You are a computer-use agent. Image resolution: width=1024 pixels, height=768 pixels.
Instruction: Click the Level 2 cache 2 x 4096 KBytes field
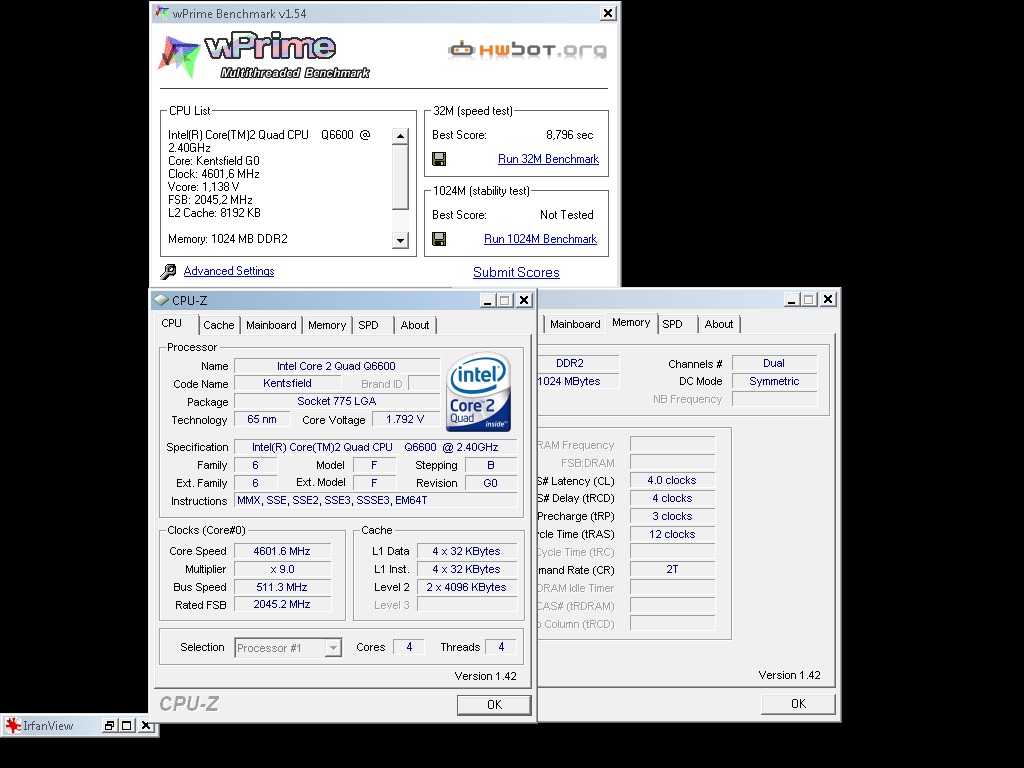click(x=466, y=587)
